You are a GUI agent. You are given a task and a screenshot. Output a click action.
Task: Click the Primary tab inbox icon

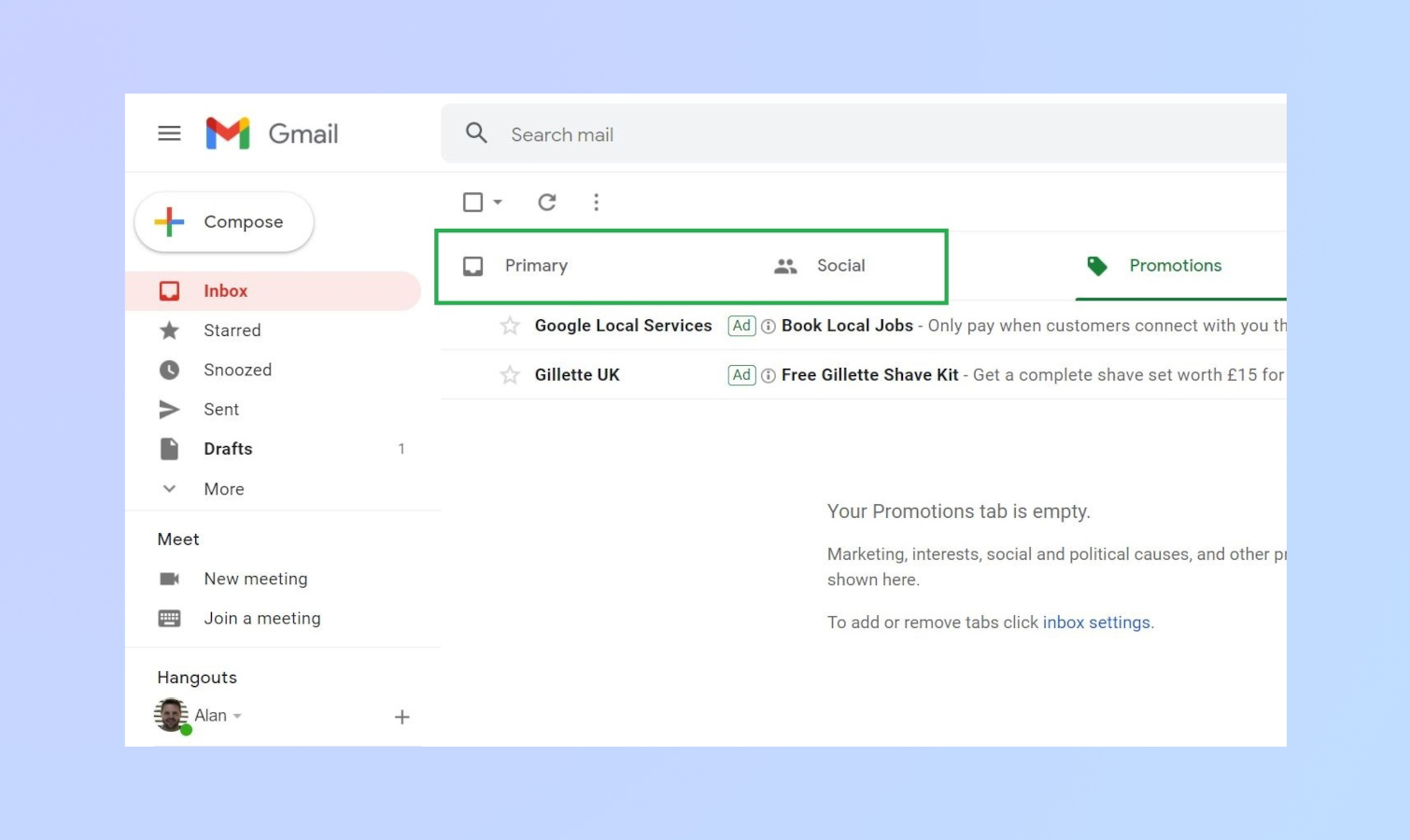[473, 266]
